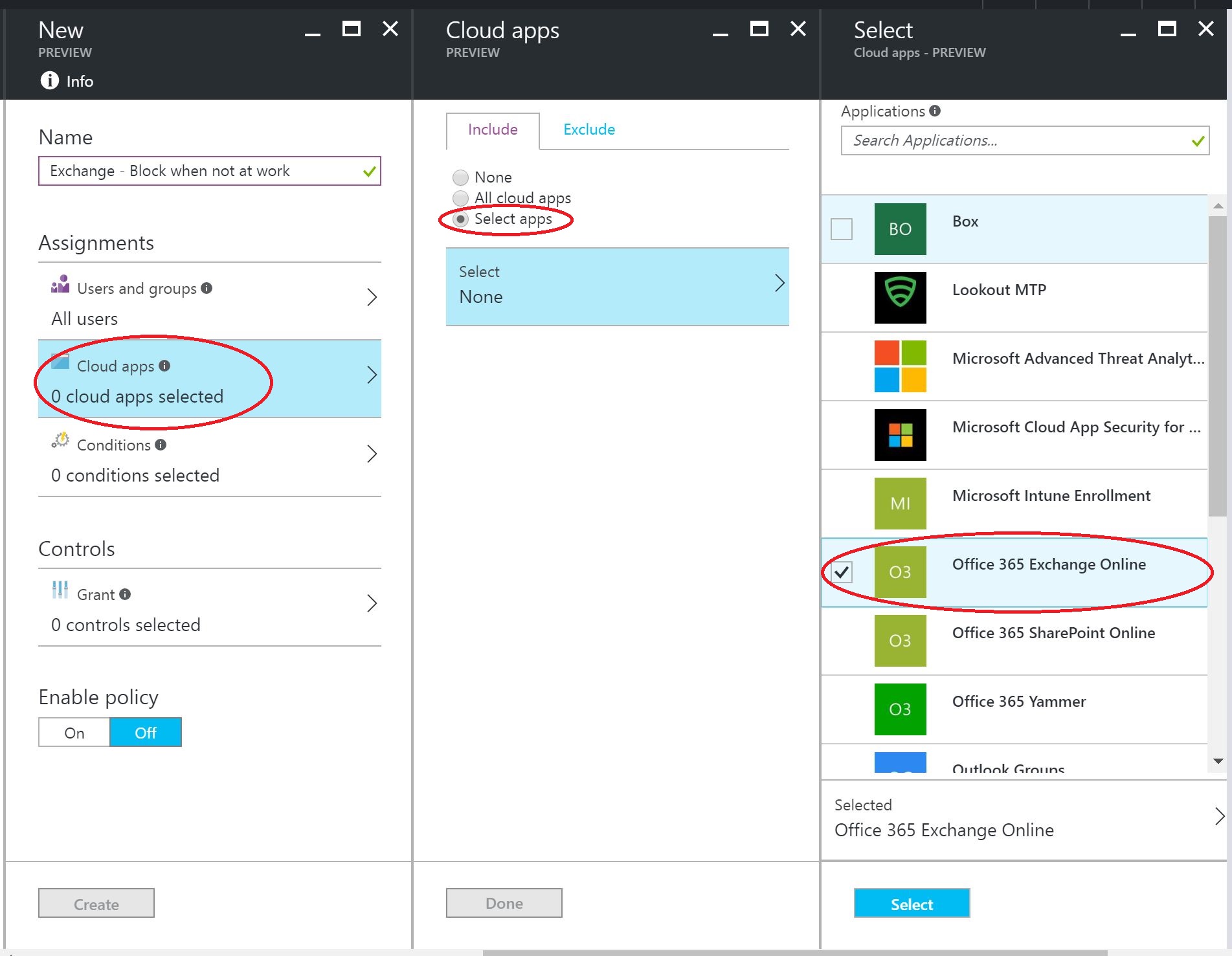Click Lookout MTP list row text
This screenshot has width=1232, height=956.
tap(999, 290)
